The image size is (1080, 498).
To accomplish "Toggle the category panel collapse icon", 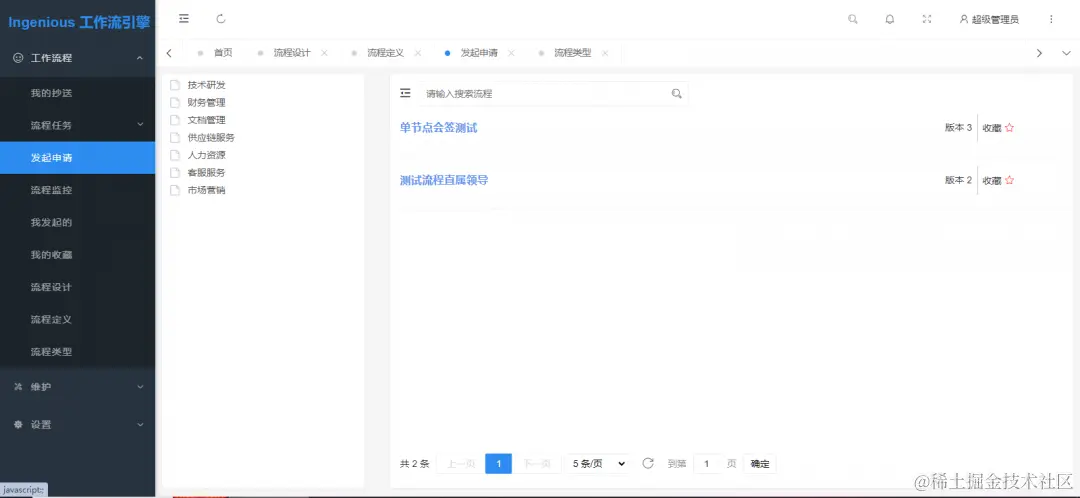I will (x=405, y=93).
